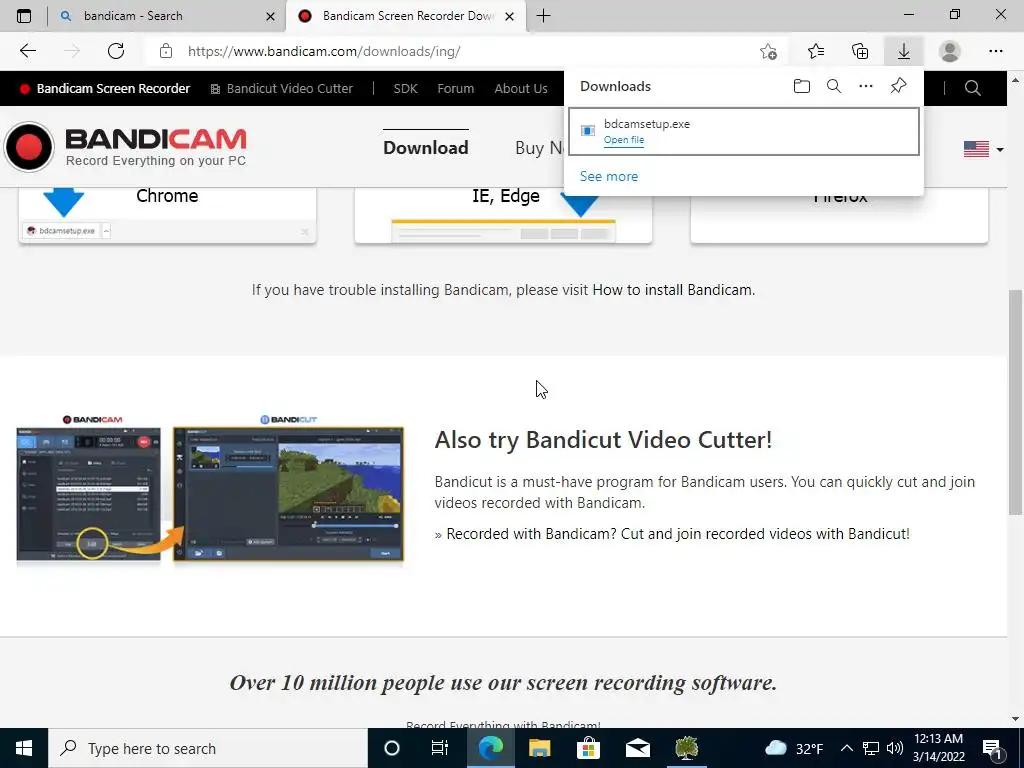Pin the Downloads panel
The width and height of the screenshot is (1024, 768).
[899, 86]
